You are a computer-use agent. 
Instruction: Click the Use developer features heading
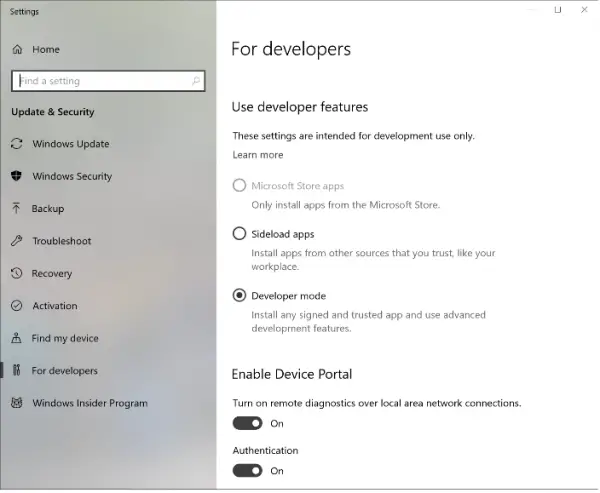[x=300, y=107]
